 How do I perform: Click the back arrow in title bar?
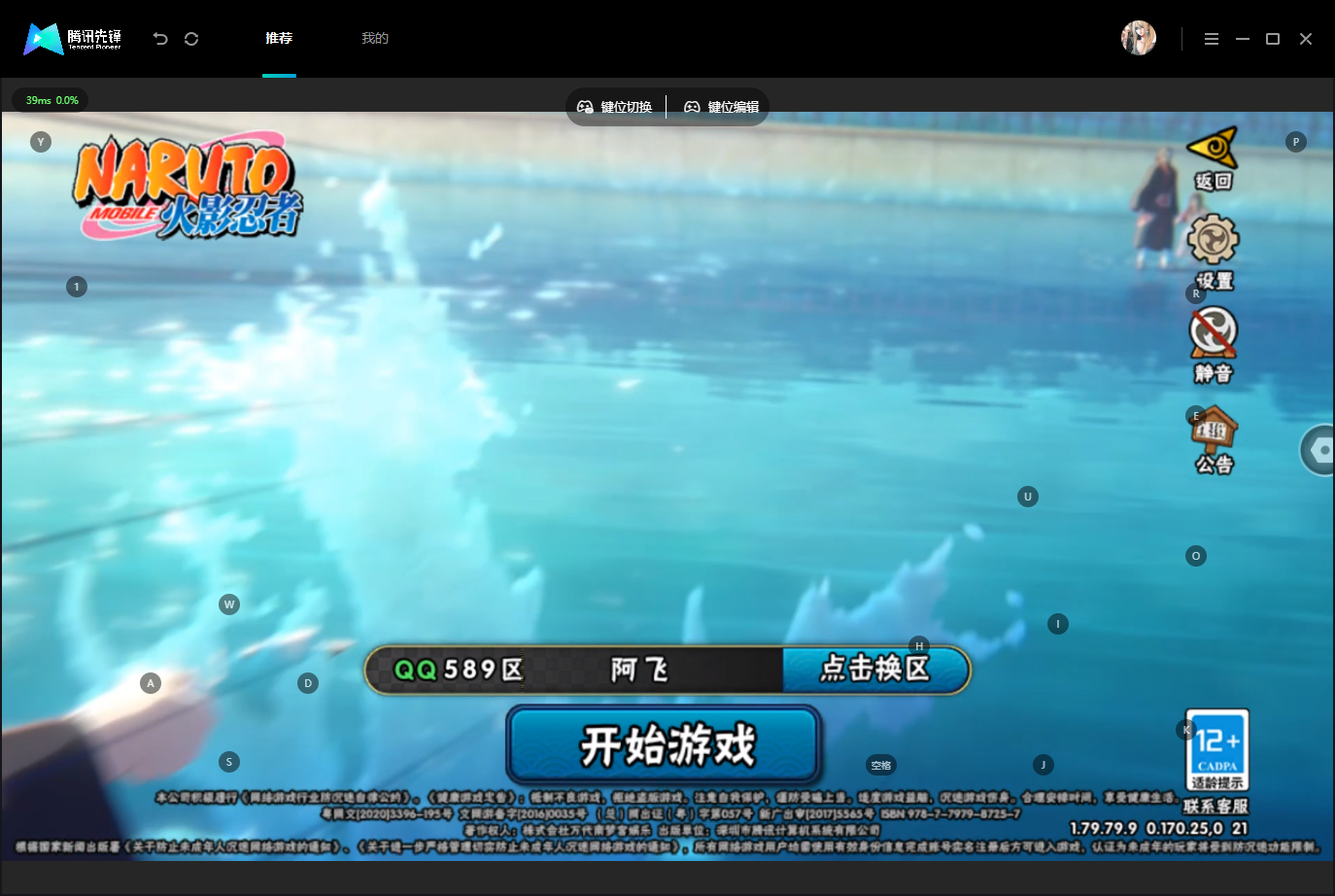tap(160, 38)
